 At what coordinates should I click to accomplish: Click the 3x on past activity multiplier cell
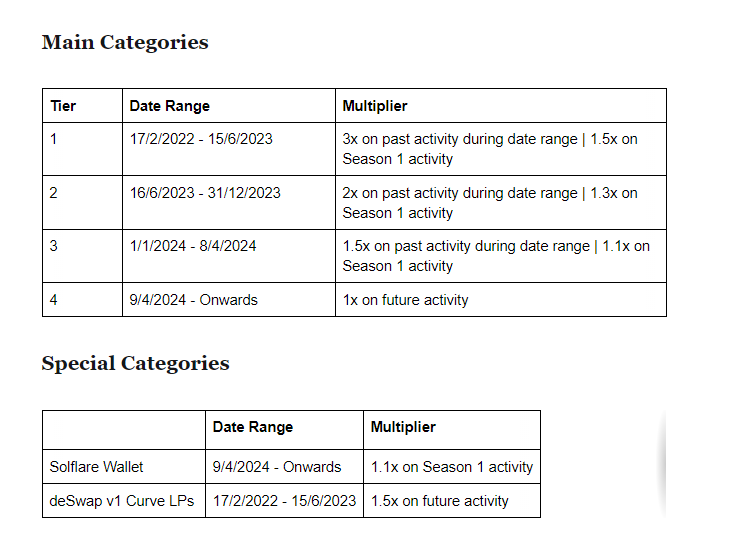tap(501, 149)
